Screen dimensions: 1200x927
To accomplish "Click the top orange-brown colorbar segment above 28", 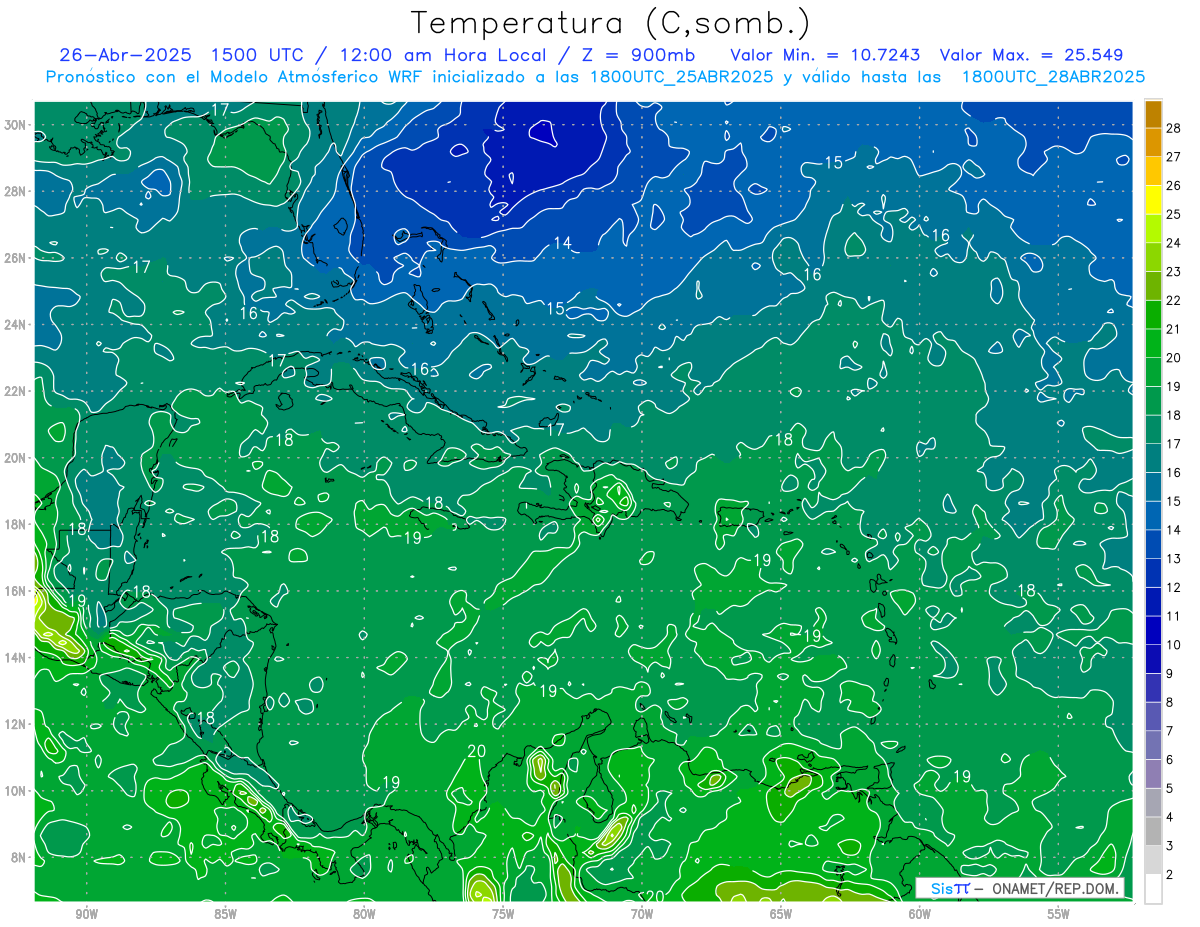I will (1153, 113).
